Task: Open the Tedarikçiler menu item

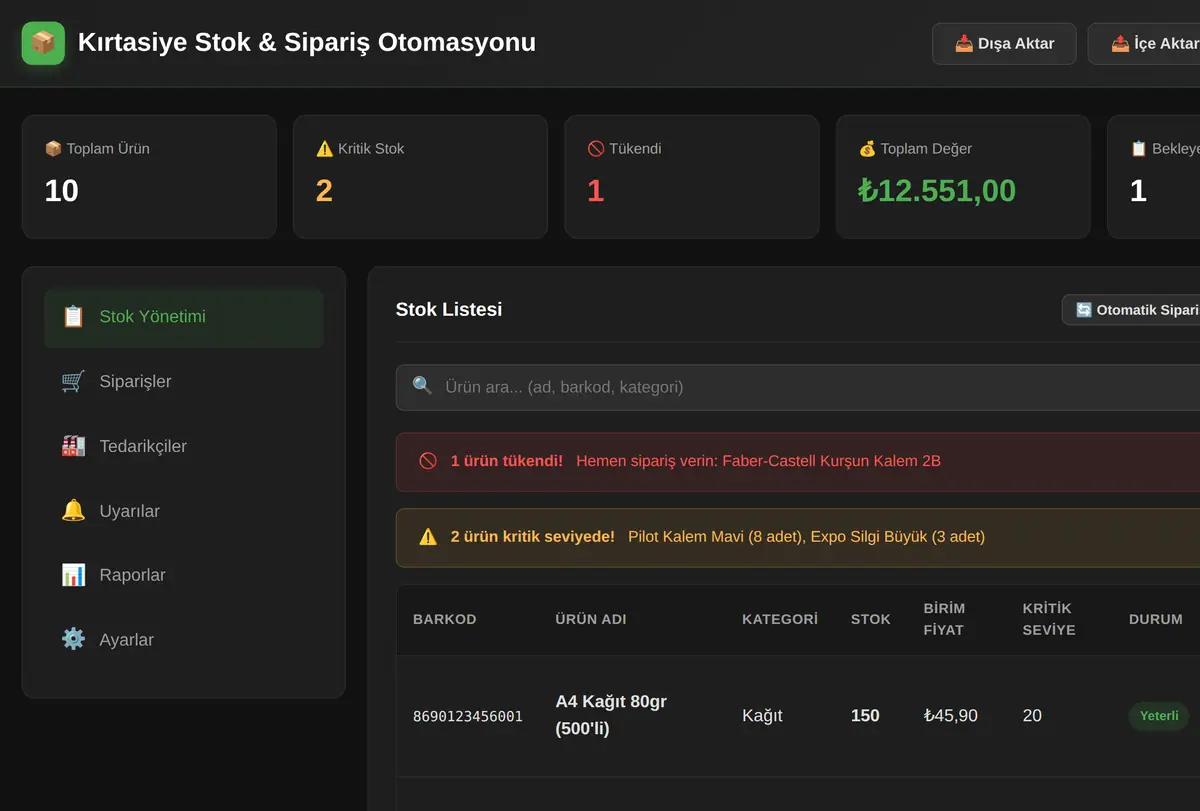Action: pyautogui.click(x=184, y=446)
